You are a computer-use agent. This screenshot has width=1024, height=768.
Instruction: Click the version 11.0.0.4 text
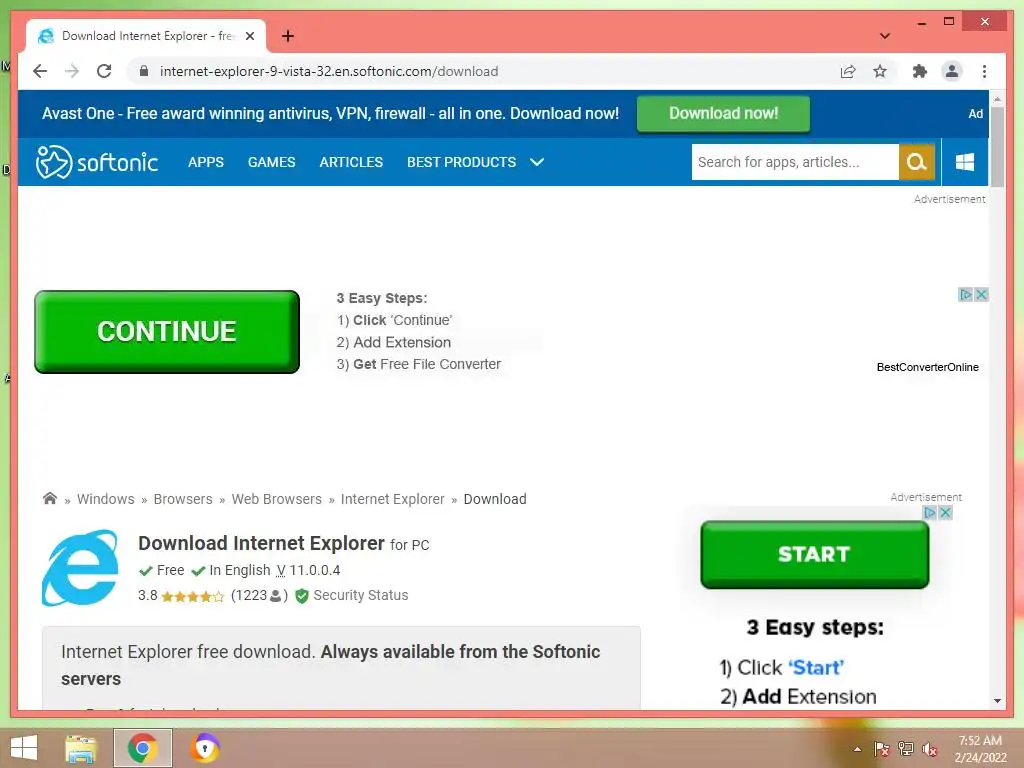(x=315, y=570)
